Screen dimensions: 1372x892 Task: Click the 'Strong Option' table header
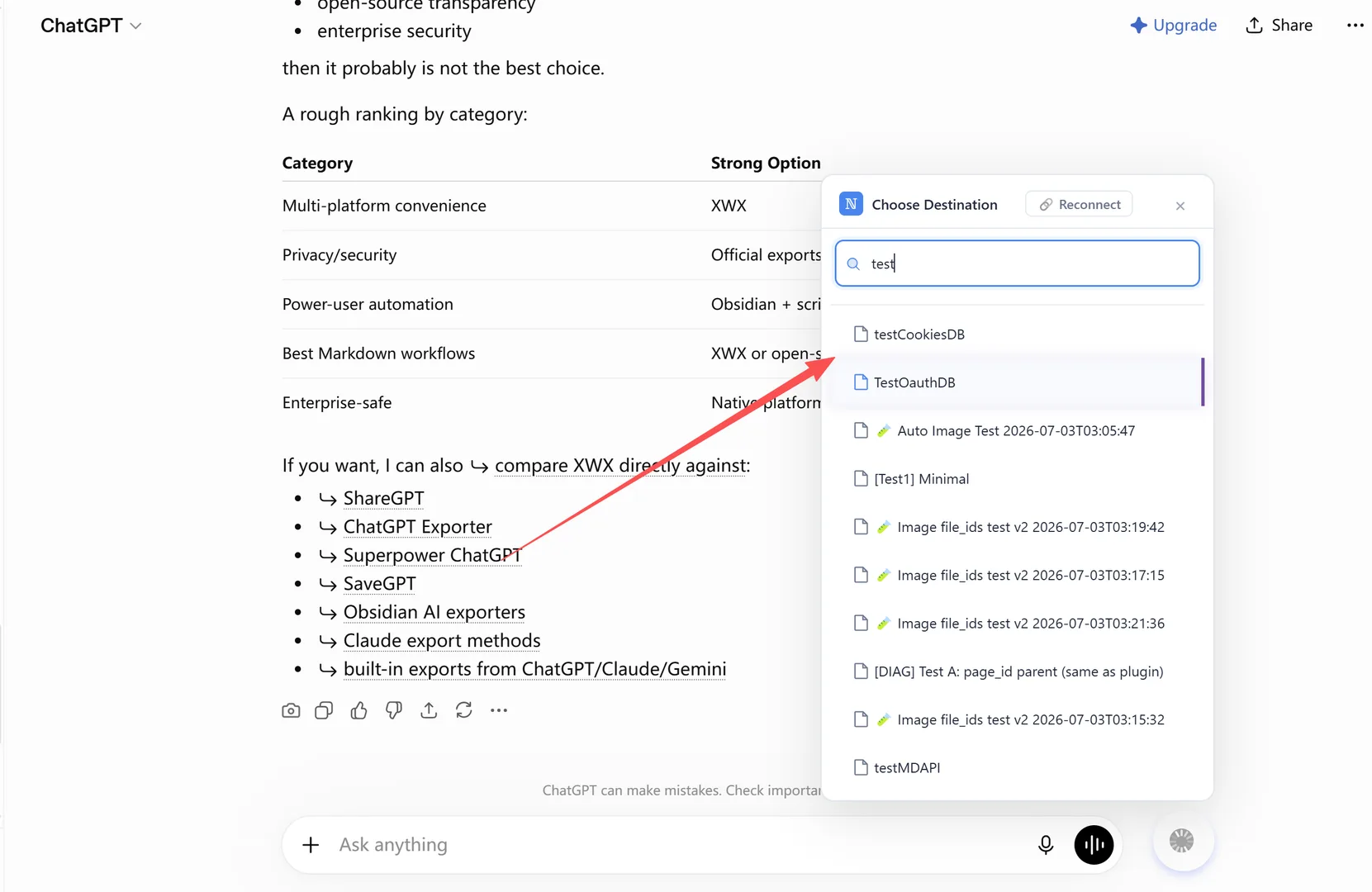pyautogui.click(x=766, y=163)
